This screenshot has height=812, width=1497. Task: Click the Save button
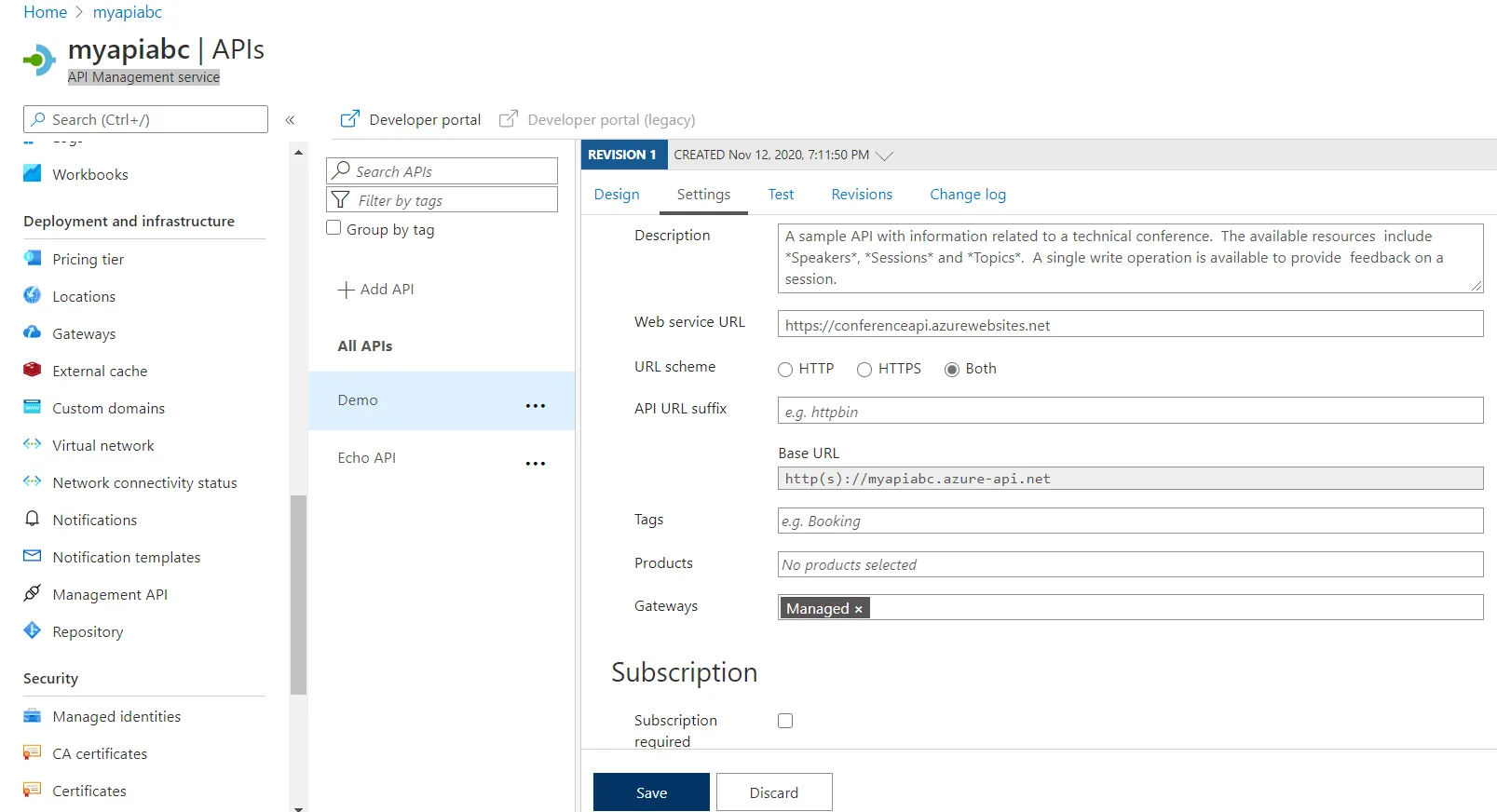click(651, 792)
